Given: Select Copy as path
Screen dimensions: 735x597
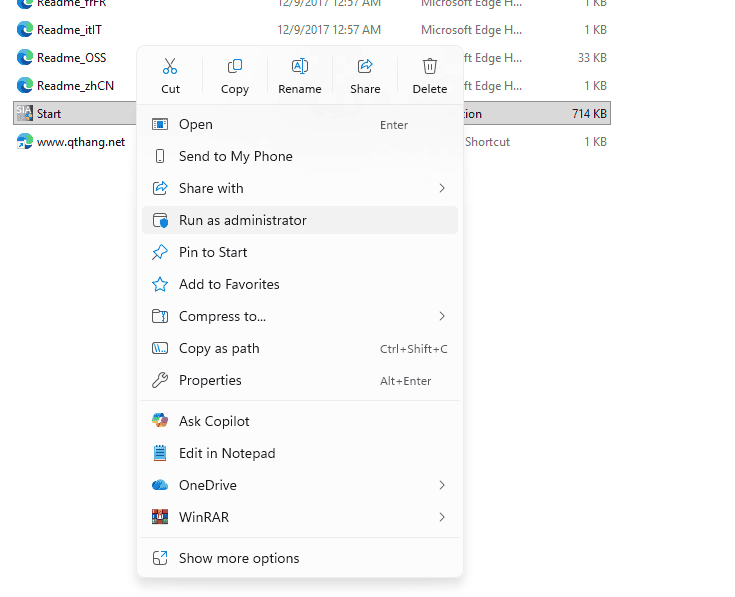Looking at the screenshot, I should tap(219, 348).
